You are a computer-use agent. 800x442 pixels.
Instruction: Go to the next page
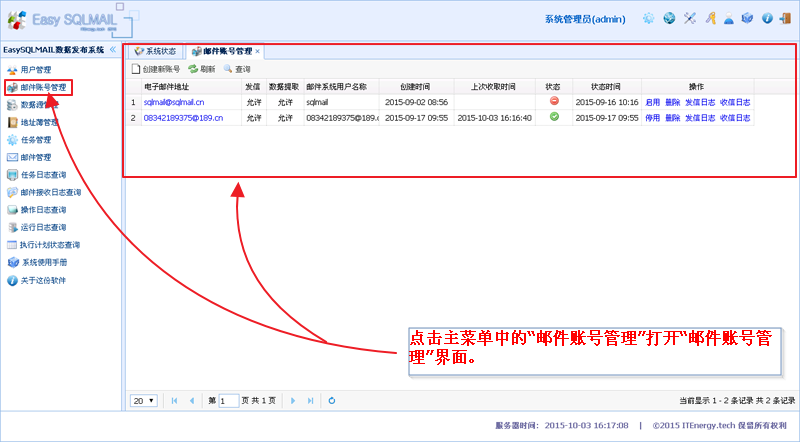[x=293, y=401]
